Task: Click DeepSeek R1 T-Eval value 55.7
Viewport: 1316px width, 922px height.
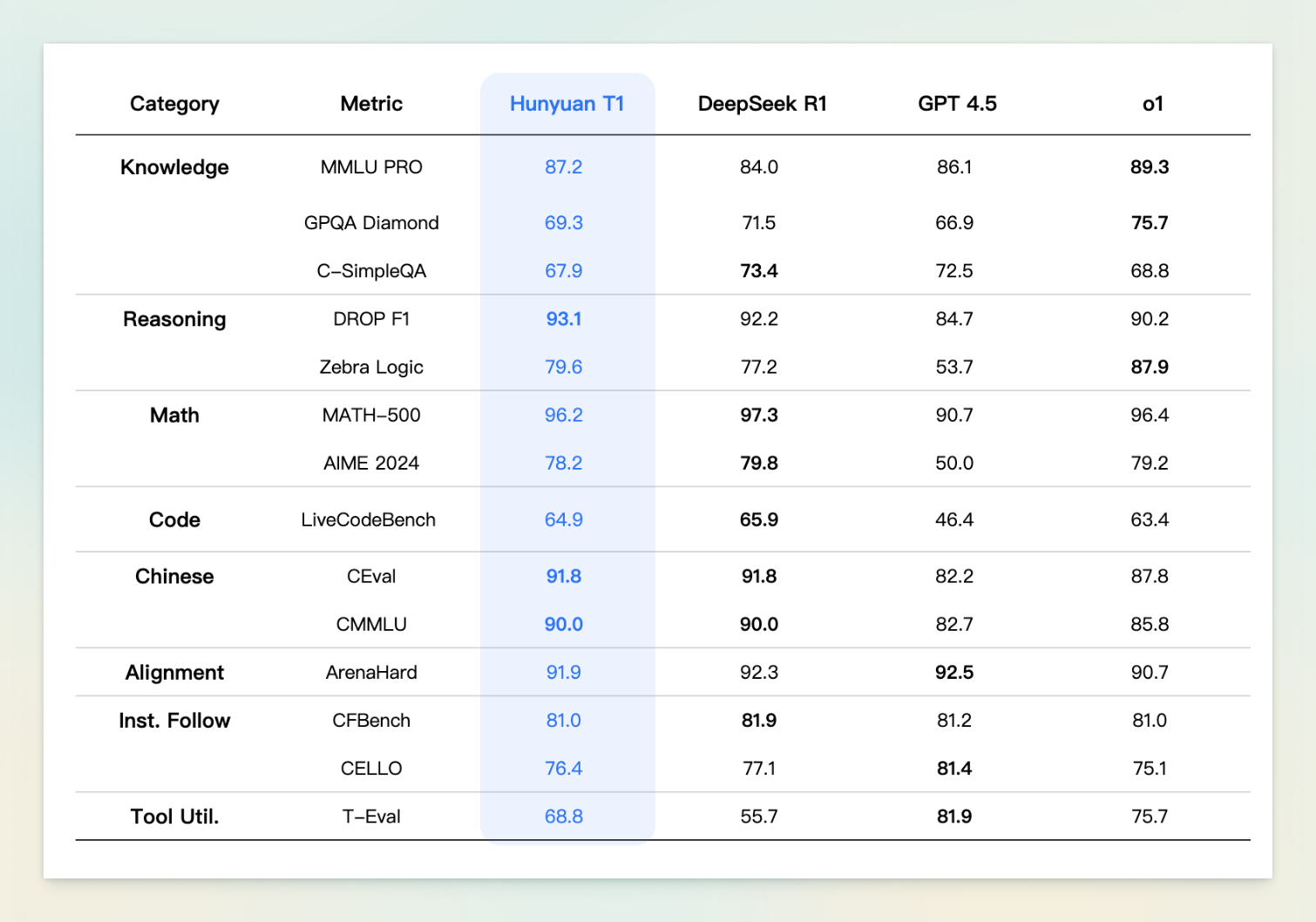Action: 759,816
